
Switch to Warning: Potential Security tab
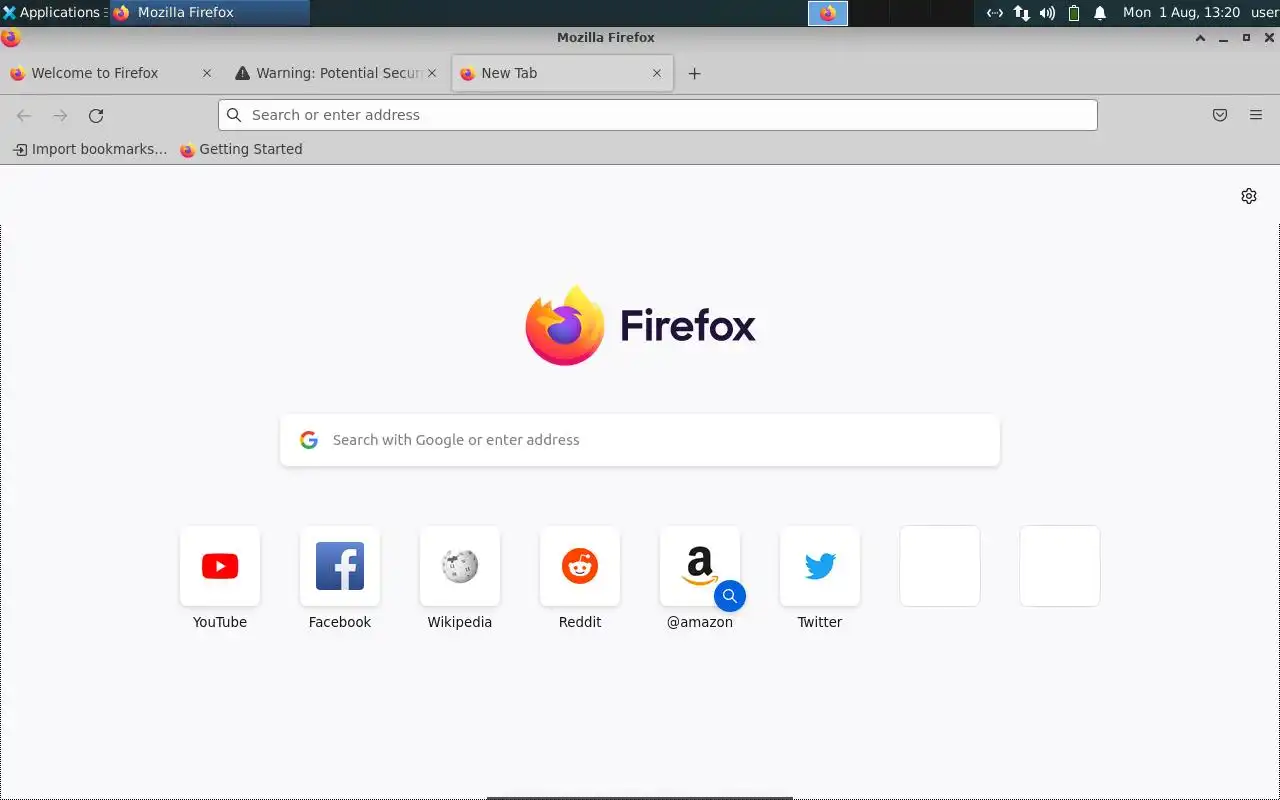pos(336,73)
